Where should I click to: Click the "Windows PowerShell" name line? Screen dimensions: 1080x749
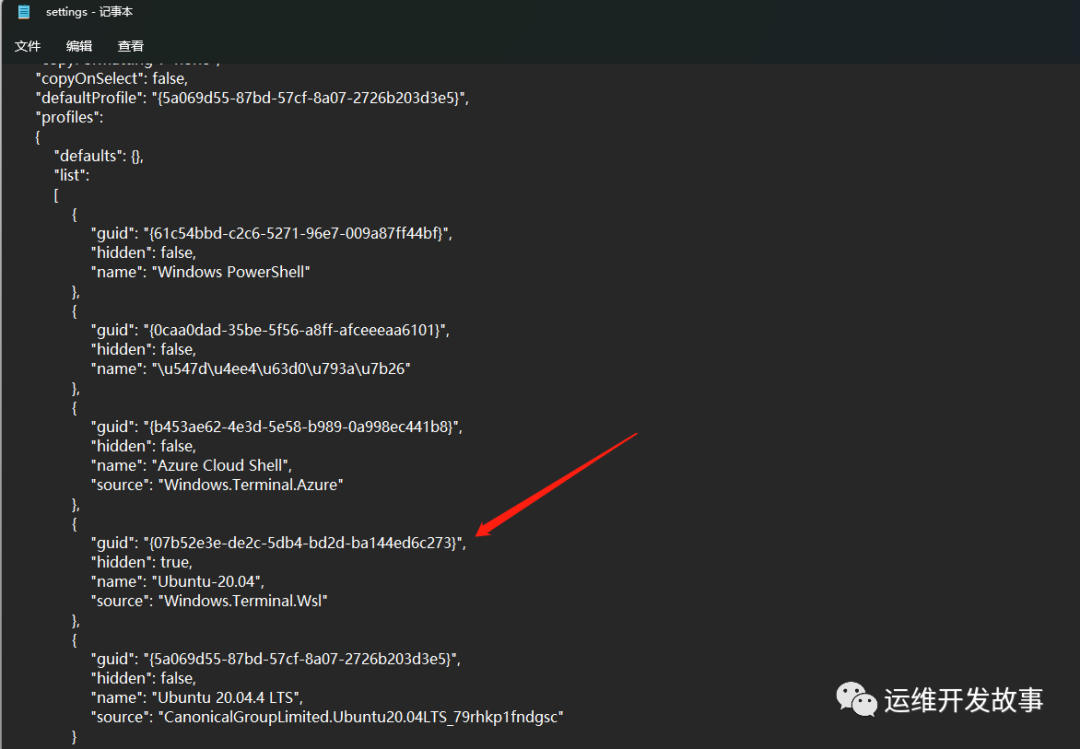pos(200,272)
